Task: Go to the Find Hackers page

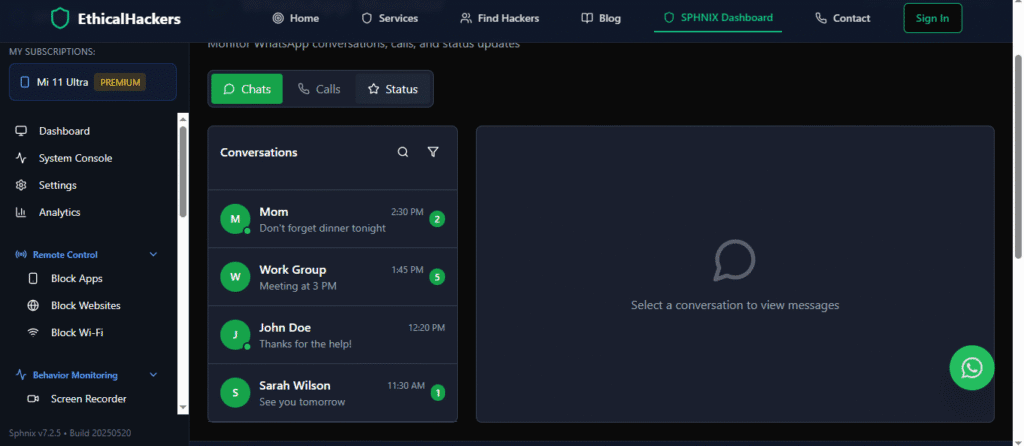Action: point(499,18)
